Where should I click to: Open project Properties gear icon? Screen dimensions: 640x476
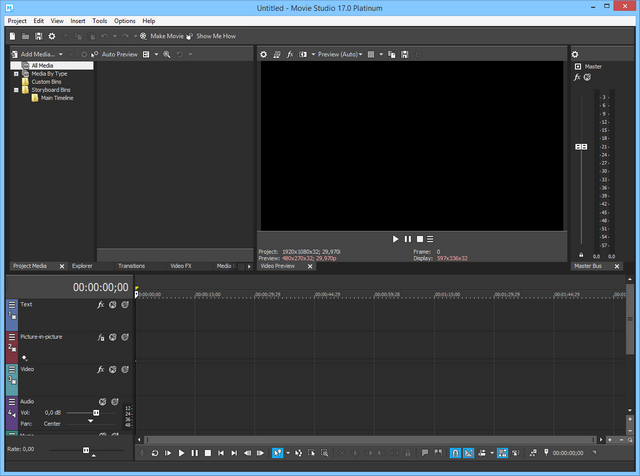click(x=51, y=36)
